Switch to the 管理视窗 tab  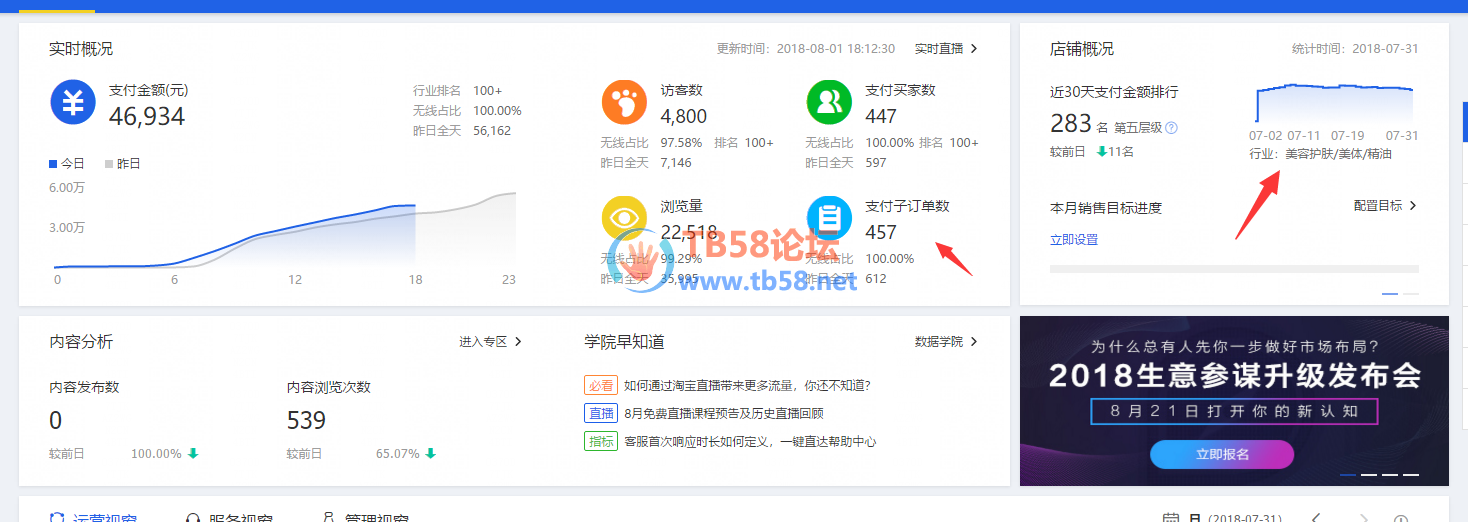coord(365,518)
